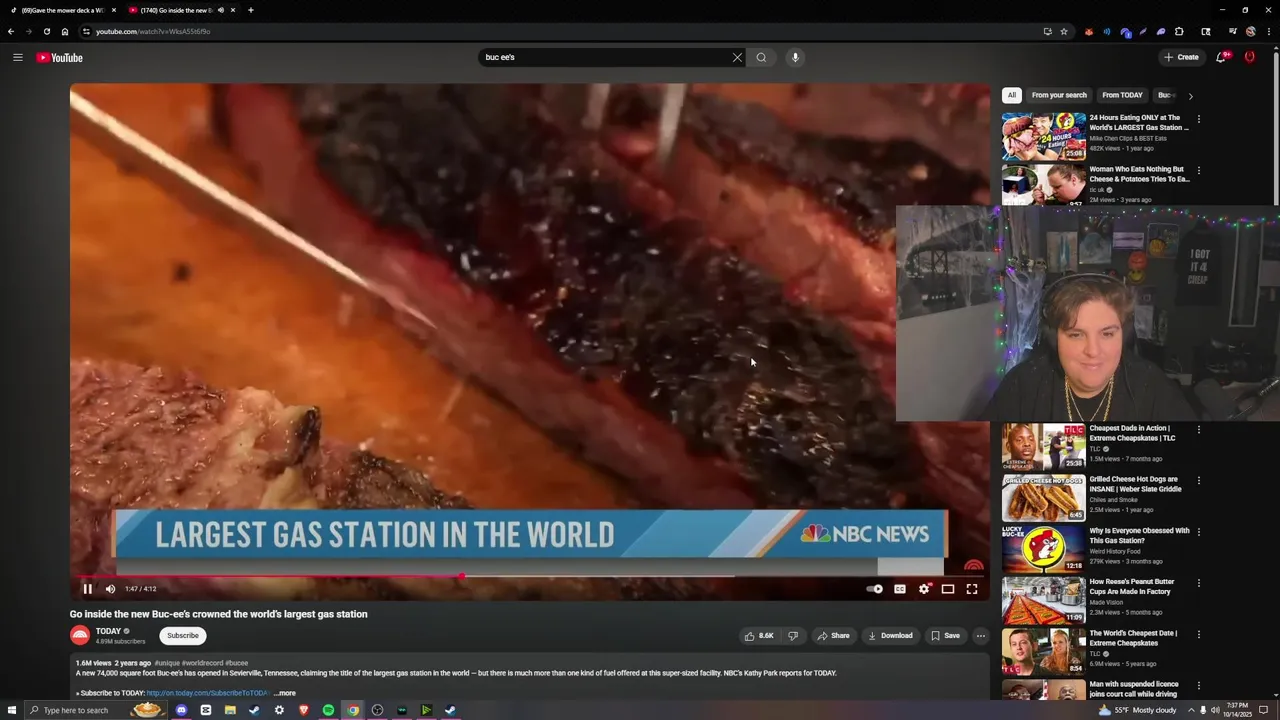Mute the video volume icon

tap(110, 589)
